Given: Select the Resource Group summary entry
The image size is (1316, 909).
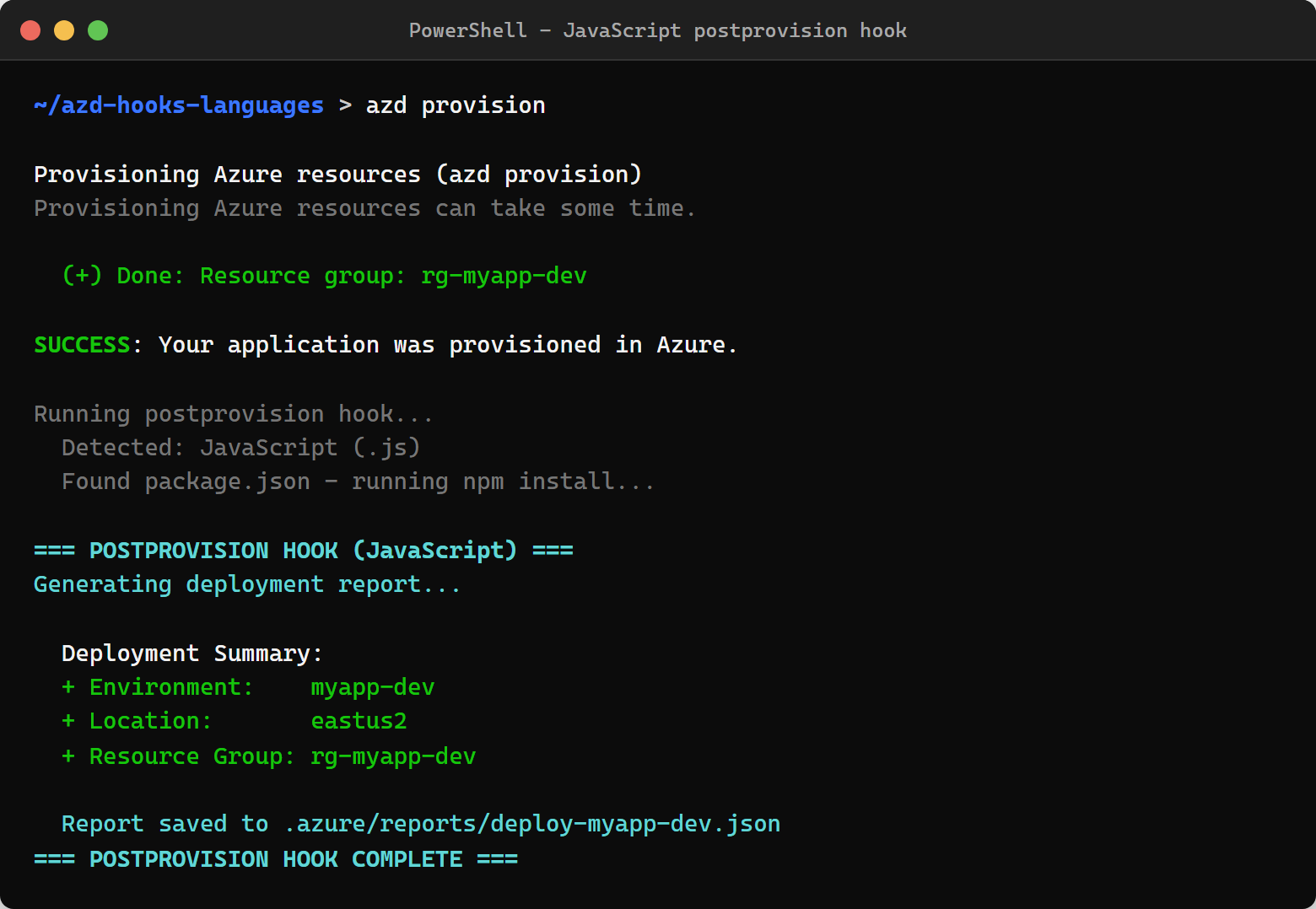Looking at the screenshot, I should 268,756.
